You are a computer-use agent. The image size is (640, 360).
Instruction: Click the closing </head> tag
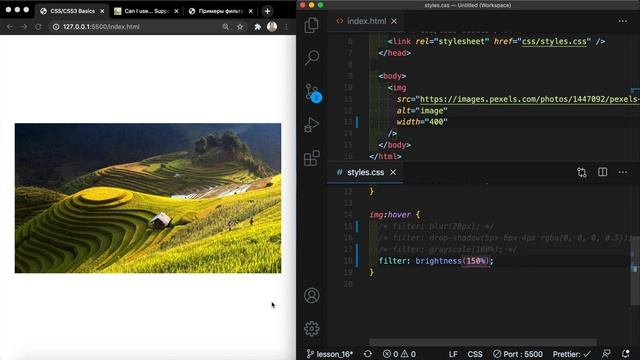(x=394, y=53)
